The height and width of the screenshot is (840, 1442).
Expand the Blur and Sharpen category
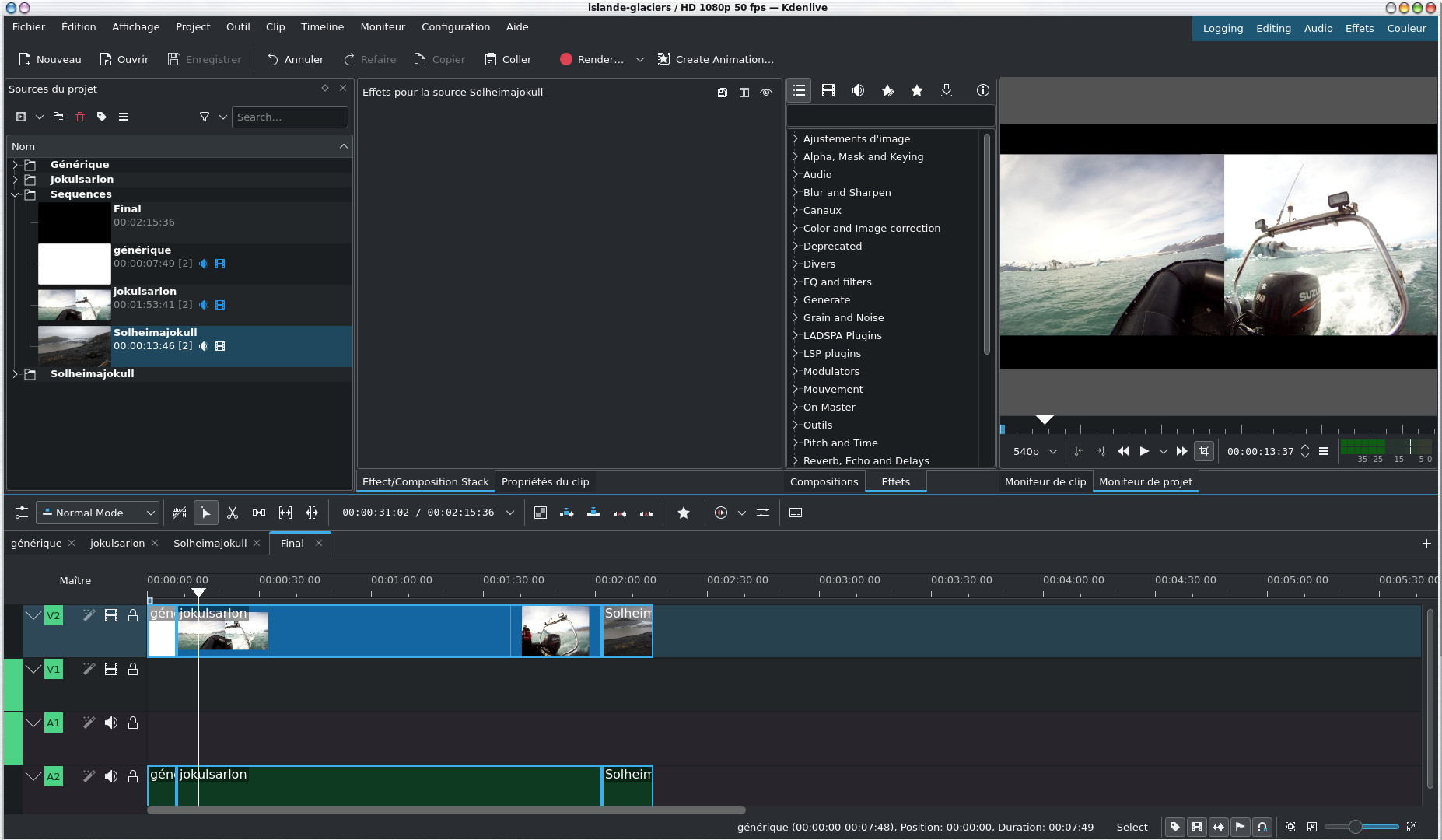(795, 193)
